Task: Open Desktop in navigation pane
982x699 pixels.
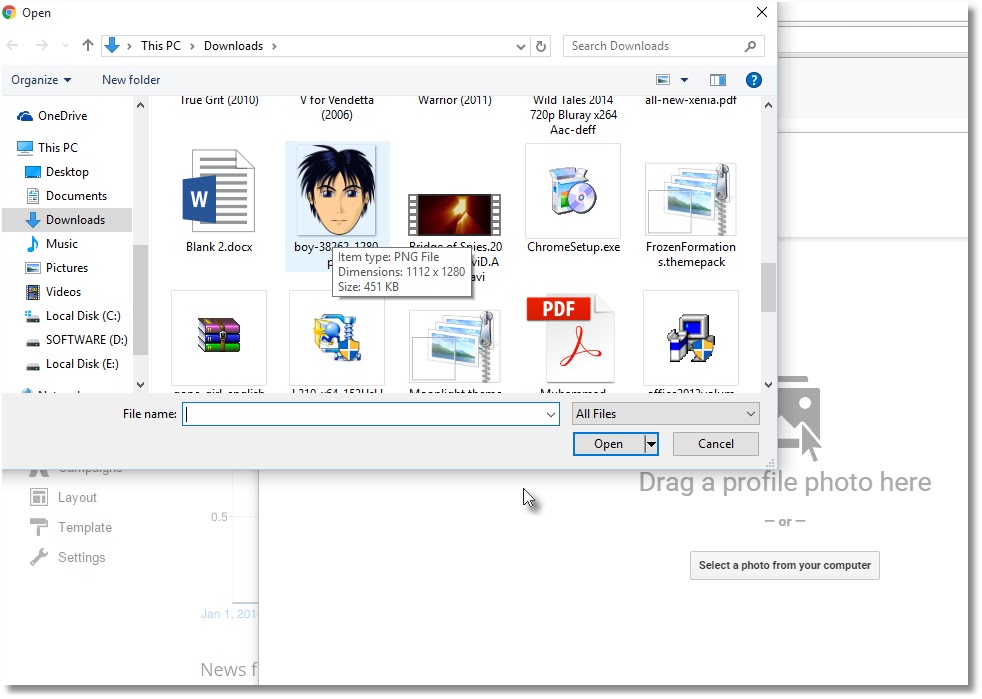Action: 67,172
